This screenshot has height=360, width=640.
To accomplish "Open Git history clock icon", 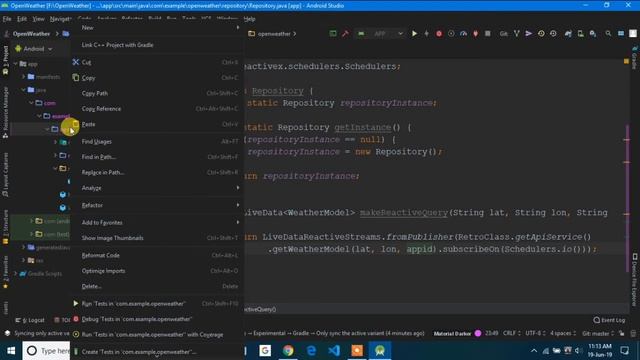I will [541, 33].
